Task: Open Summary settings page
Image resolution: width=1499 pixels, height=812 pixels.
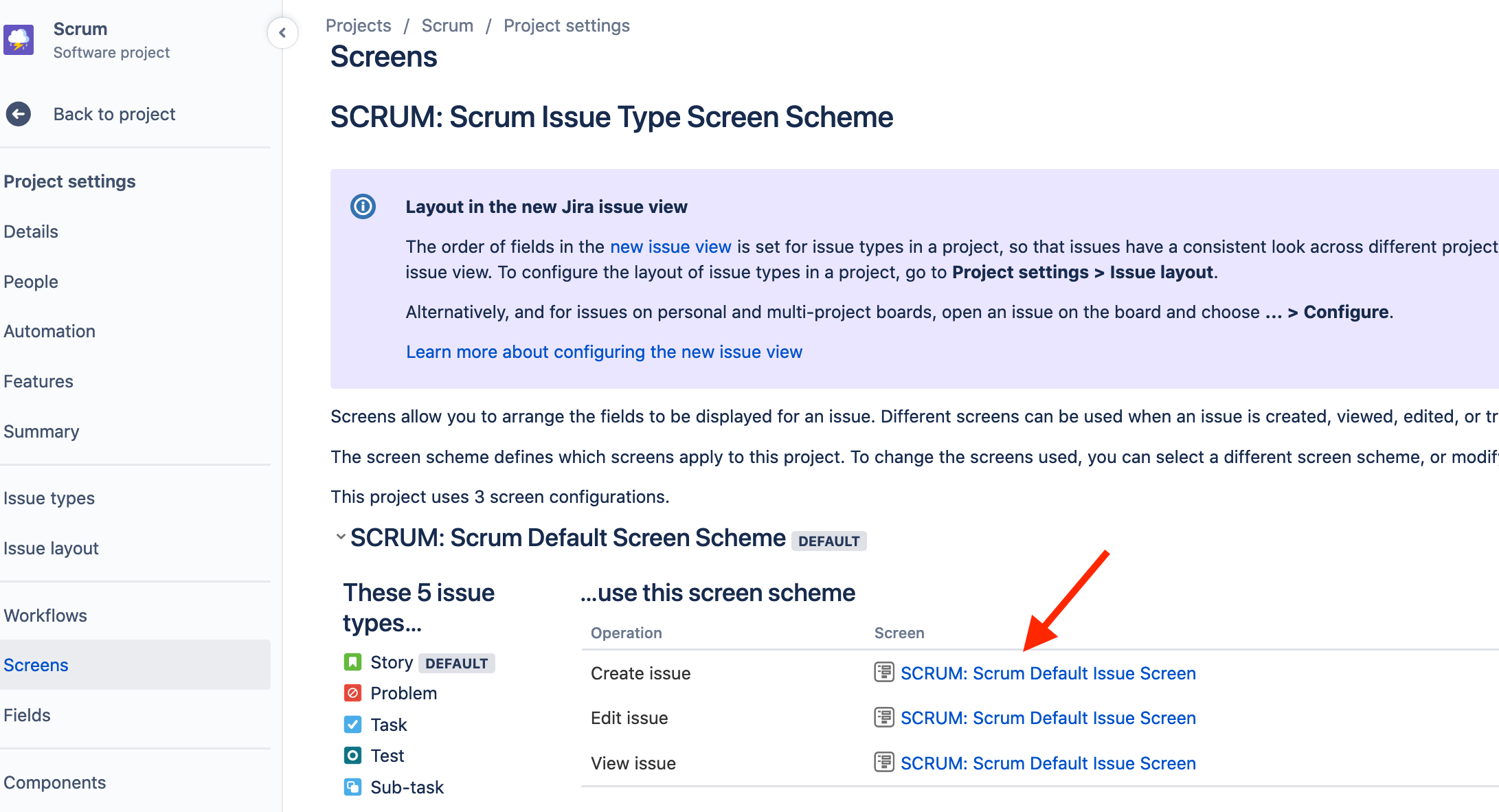Action: [x=41, y=431]
